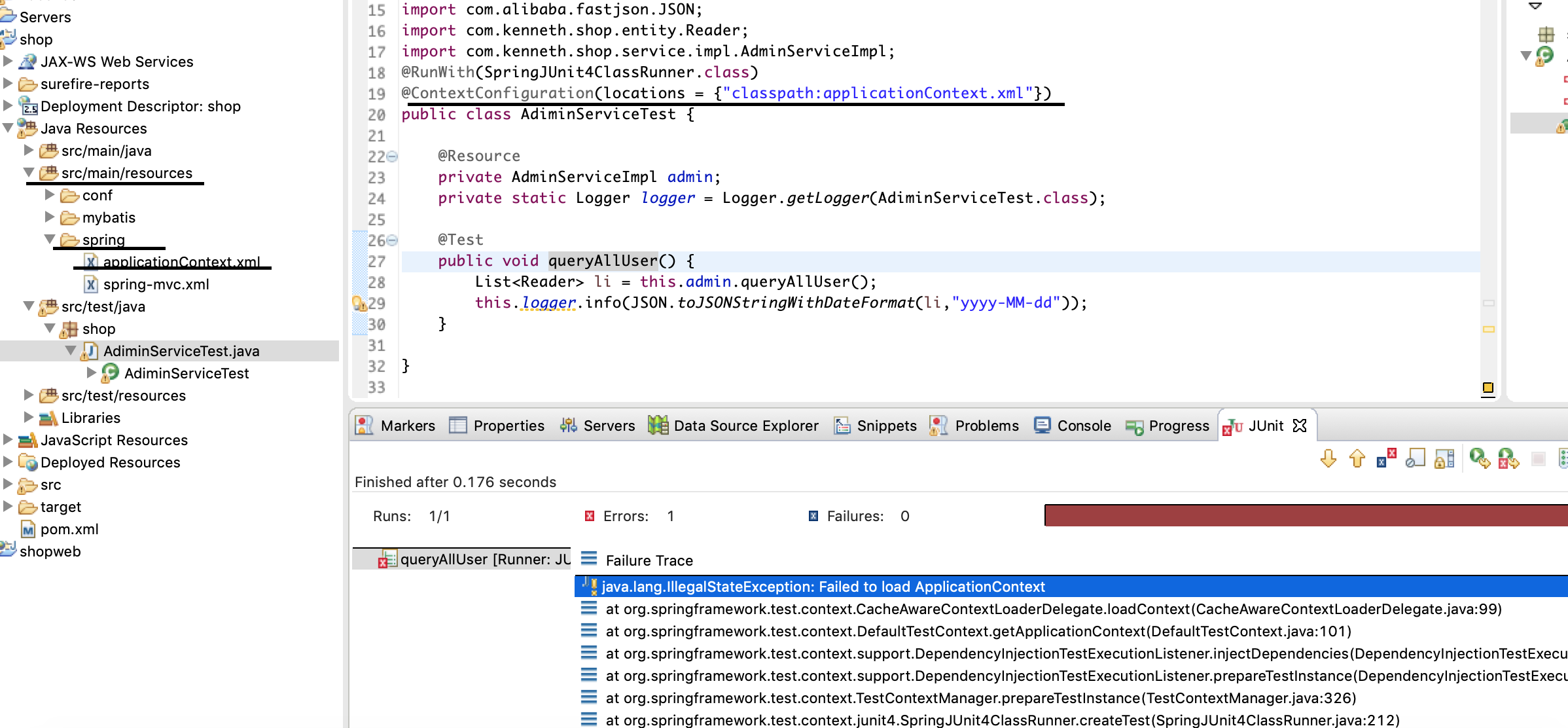Click the Console tab icon
1568x728 pixels.
[x=1043, y=426]
